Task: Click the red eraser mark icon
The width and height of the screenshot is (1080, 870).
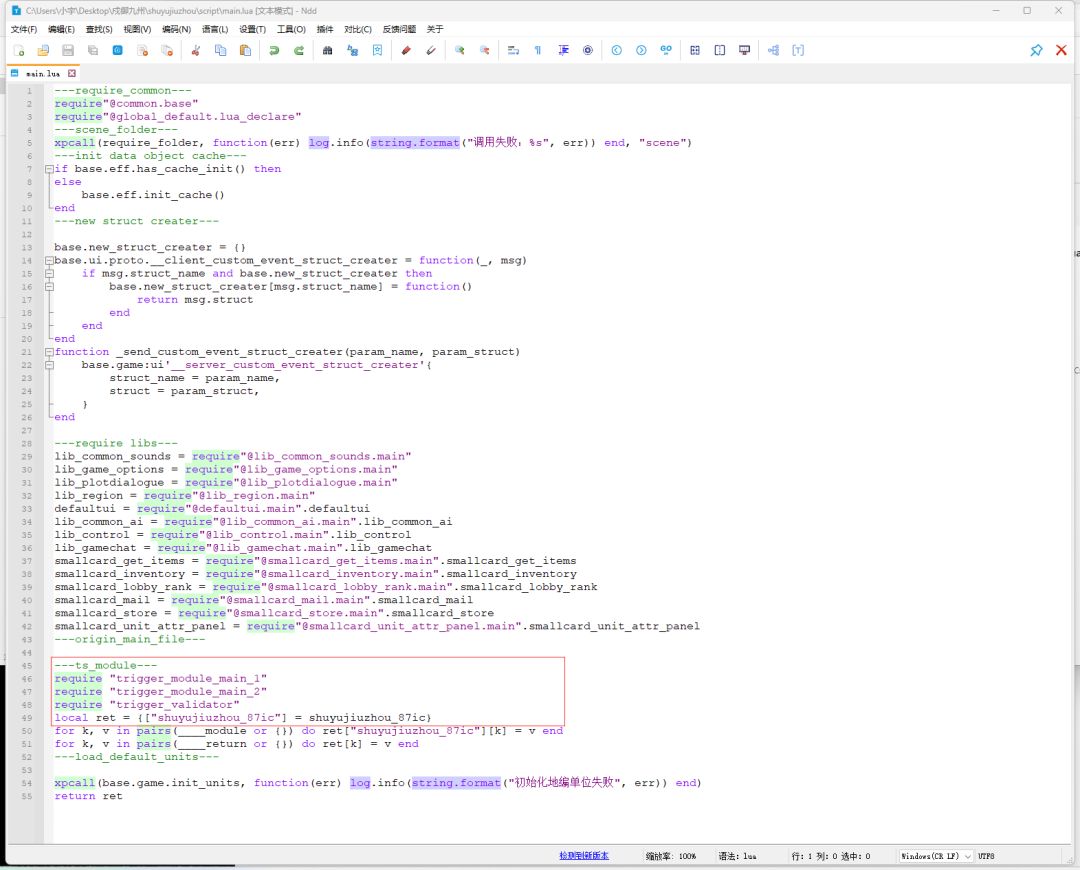Action: tap(406, 50)
